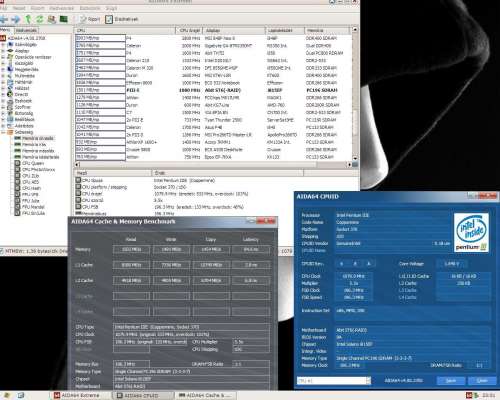Click the AIDA64 tray icon in taskbar
The image size is (500, 400).
[469, 395]
